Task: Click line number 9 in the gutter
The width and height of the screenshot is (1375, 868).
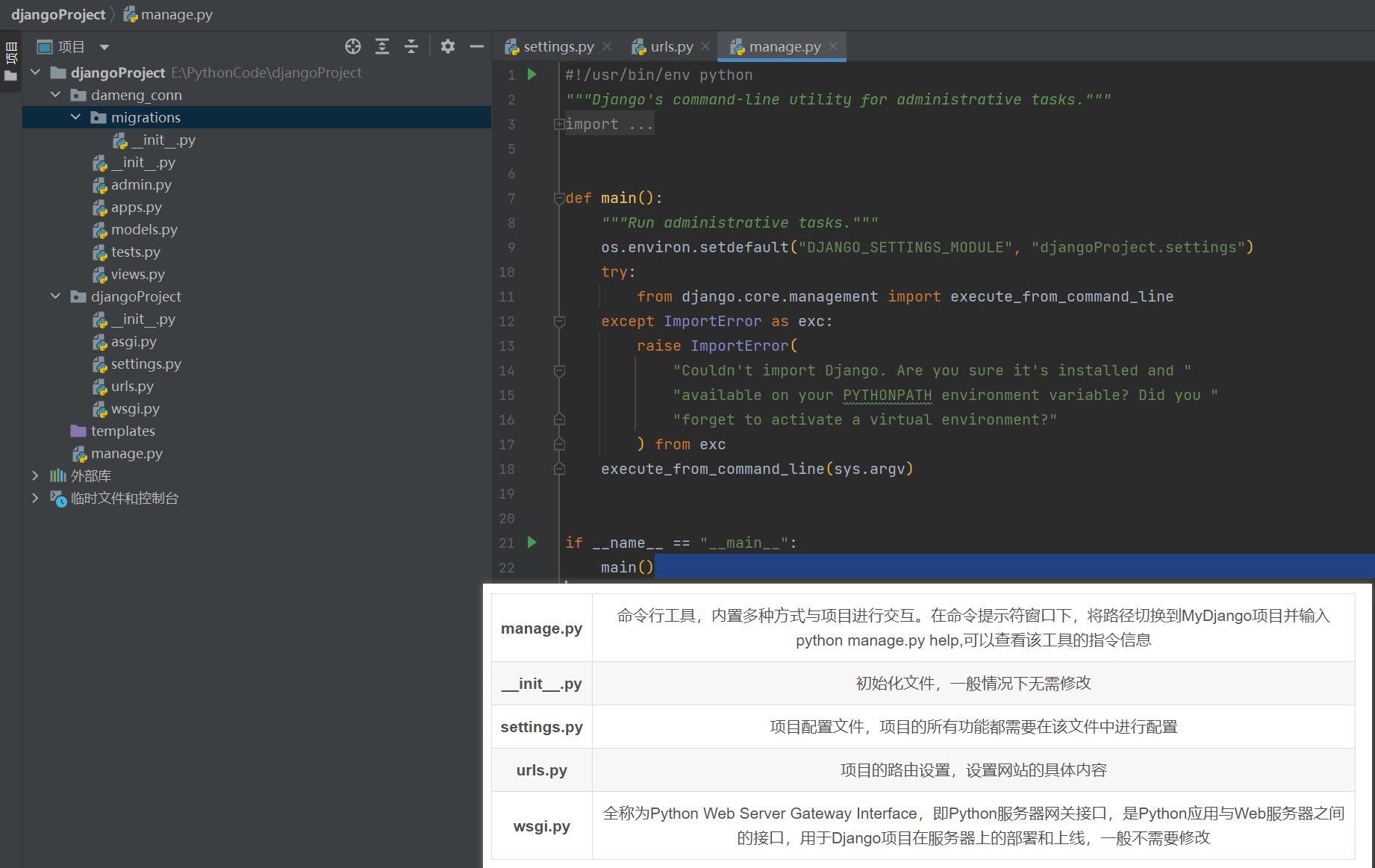Action: pos(511,247)
